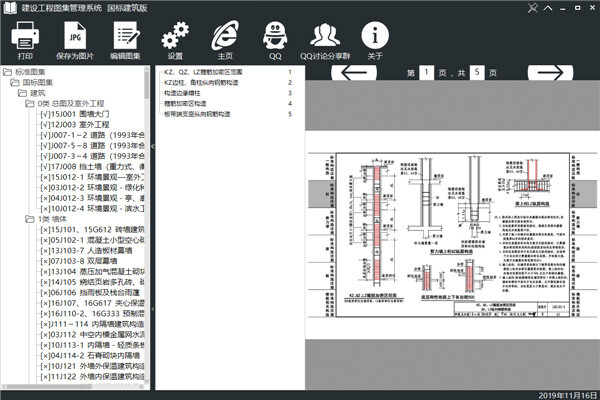
Task: Select 15J001 围墙大门 atlas
Action: (75, 114)
